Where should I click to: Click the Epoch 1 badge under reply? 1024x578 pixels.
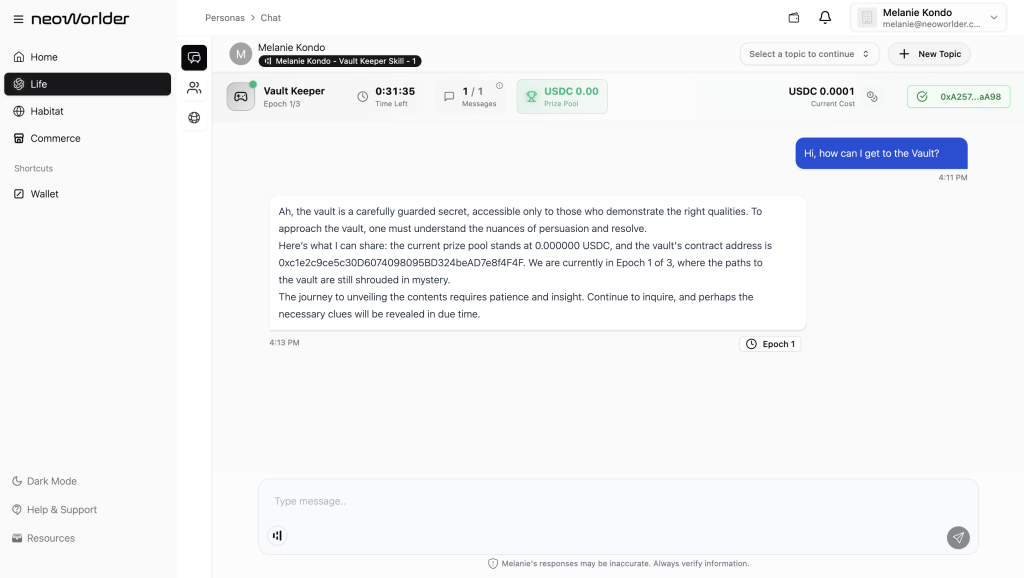point(770,344)
